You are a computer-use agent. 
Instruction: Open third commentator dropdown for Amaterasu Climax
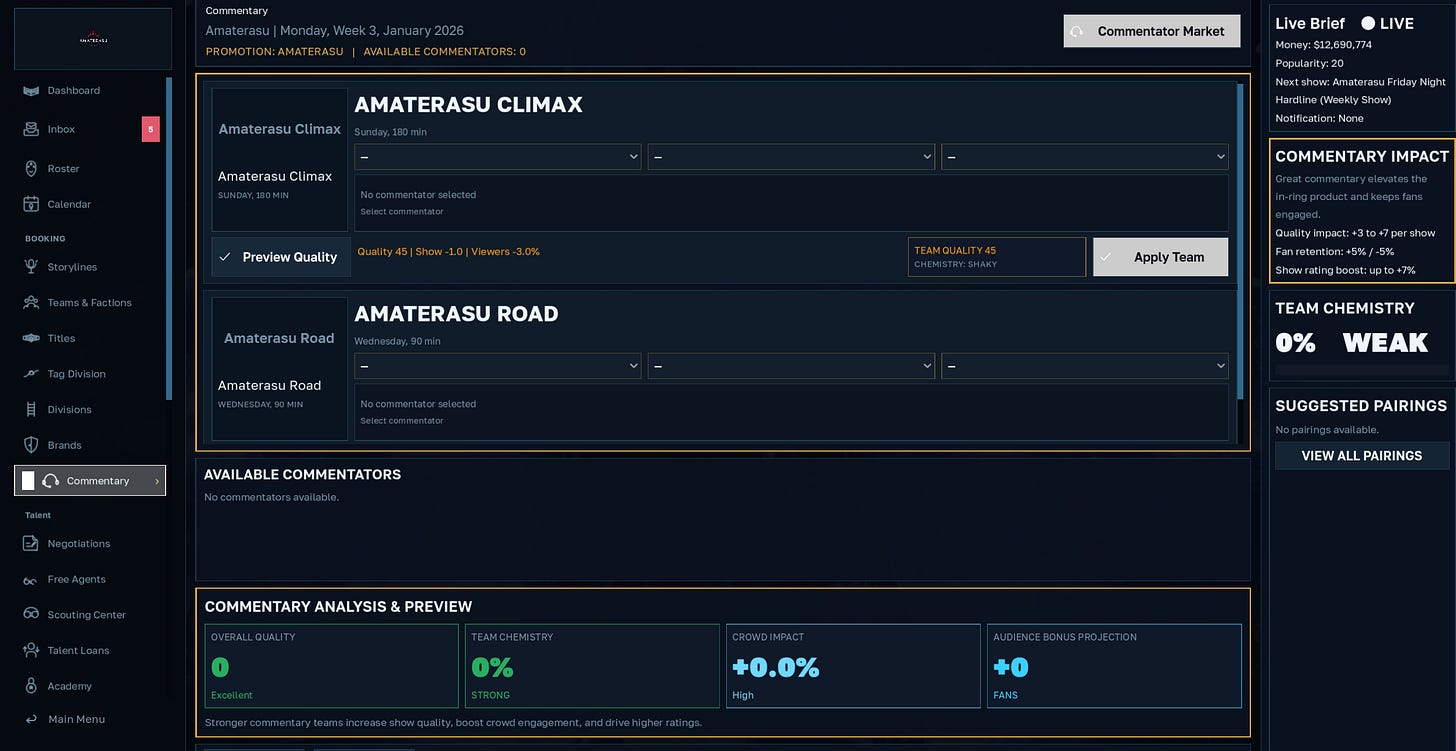tap(1085, 157)
